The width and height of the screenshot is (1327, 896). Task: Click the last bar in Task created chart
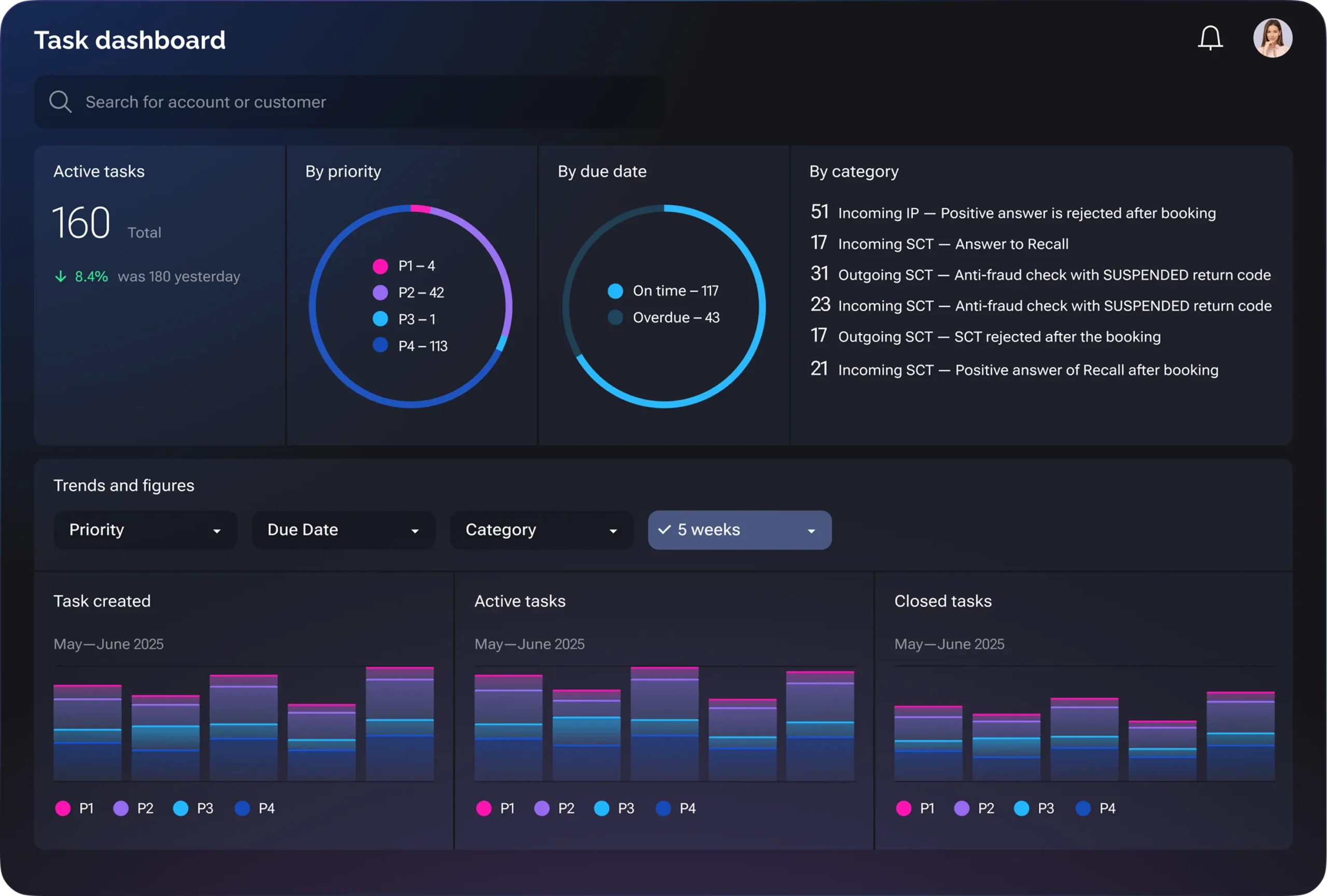(400, 723)
